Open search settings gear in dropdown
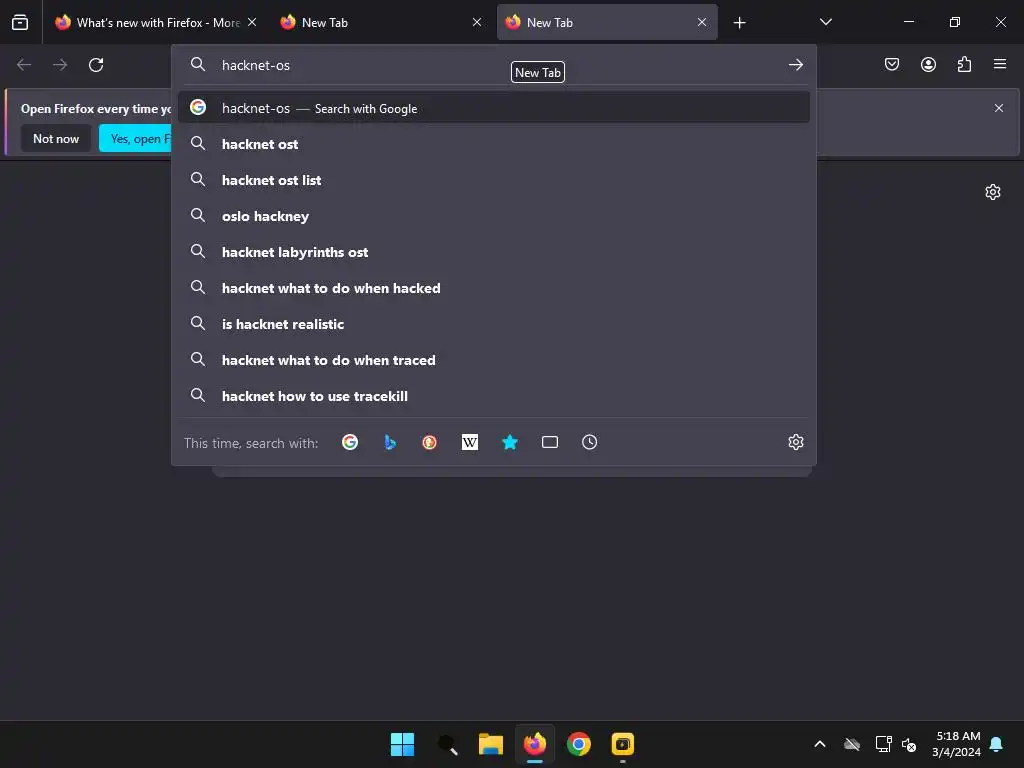 [795, 442]
